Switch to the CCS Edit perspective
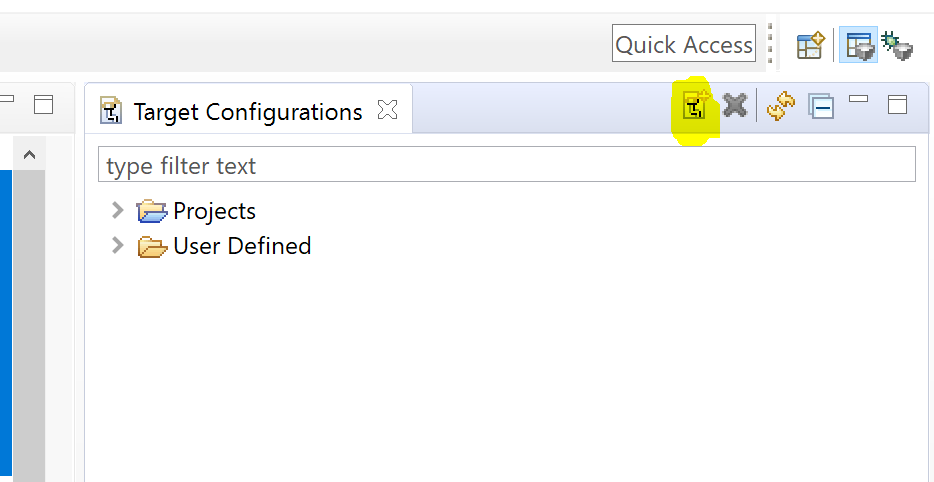This screenshot has width=934, height=482. coord(858,45)
